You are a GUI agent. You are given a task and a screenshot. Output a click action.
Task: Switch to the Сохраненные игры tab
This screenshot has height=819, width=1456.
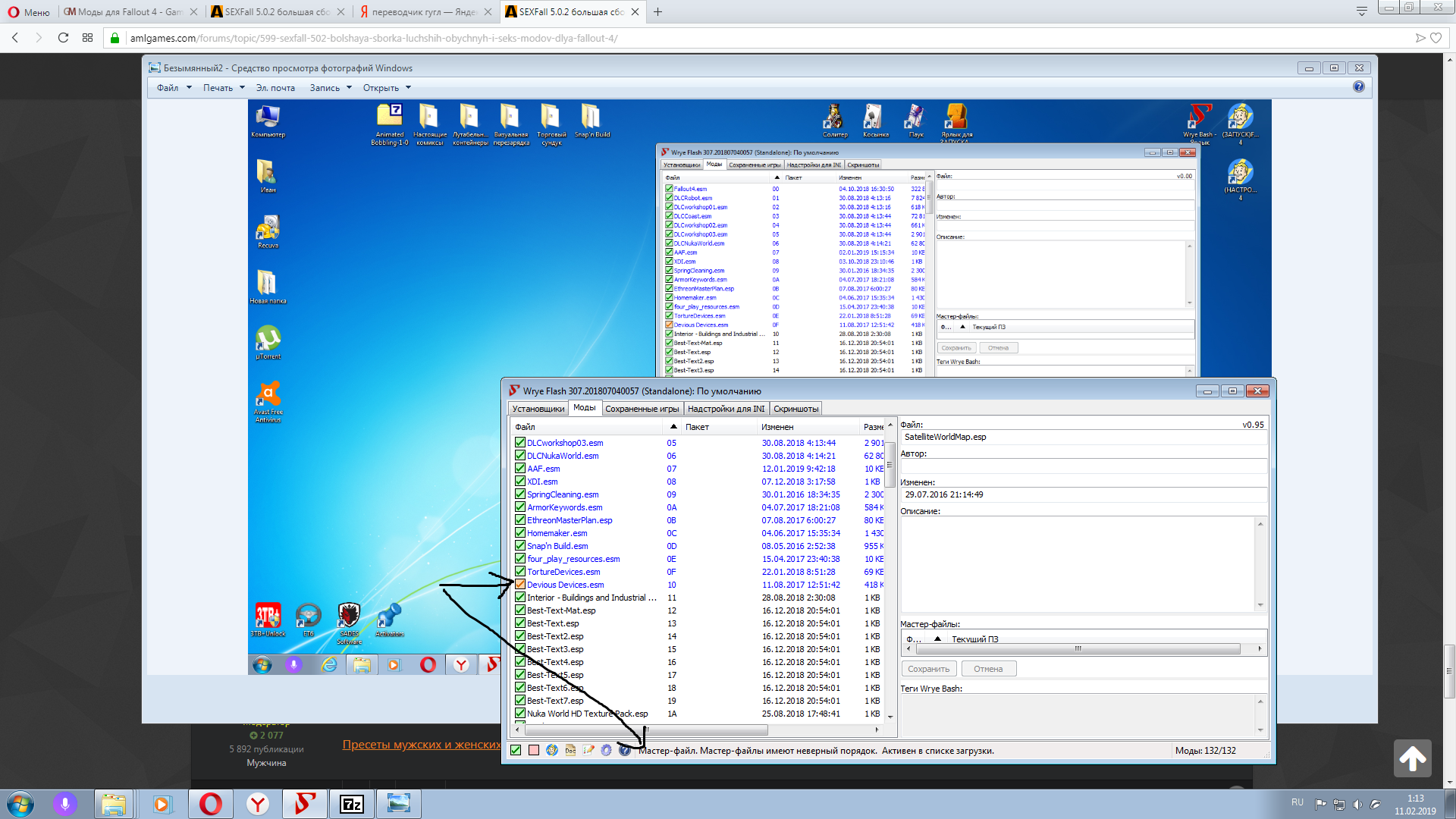(x=642, y=409)
